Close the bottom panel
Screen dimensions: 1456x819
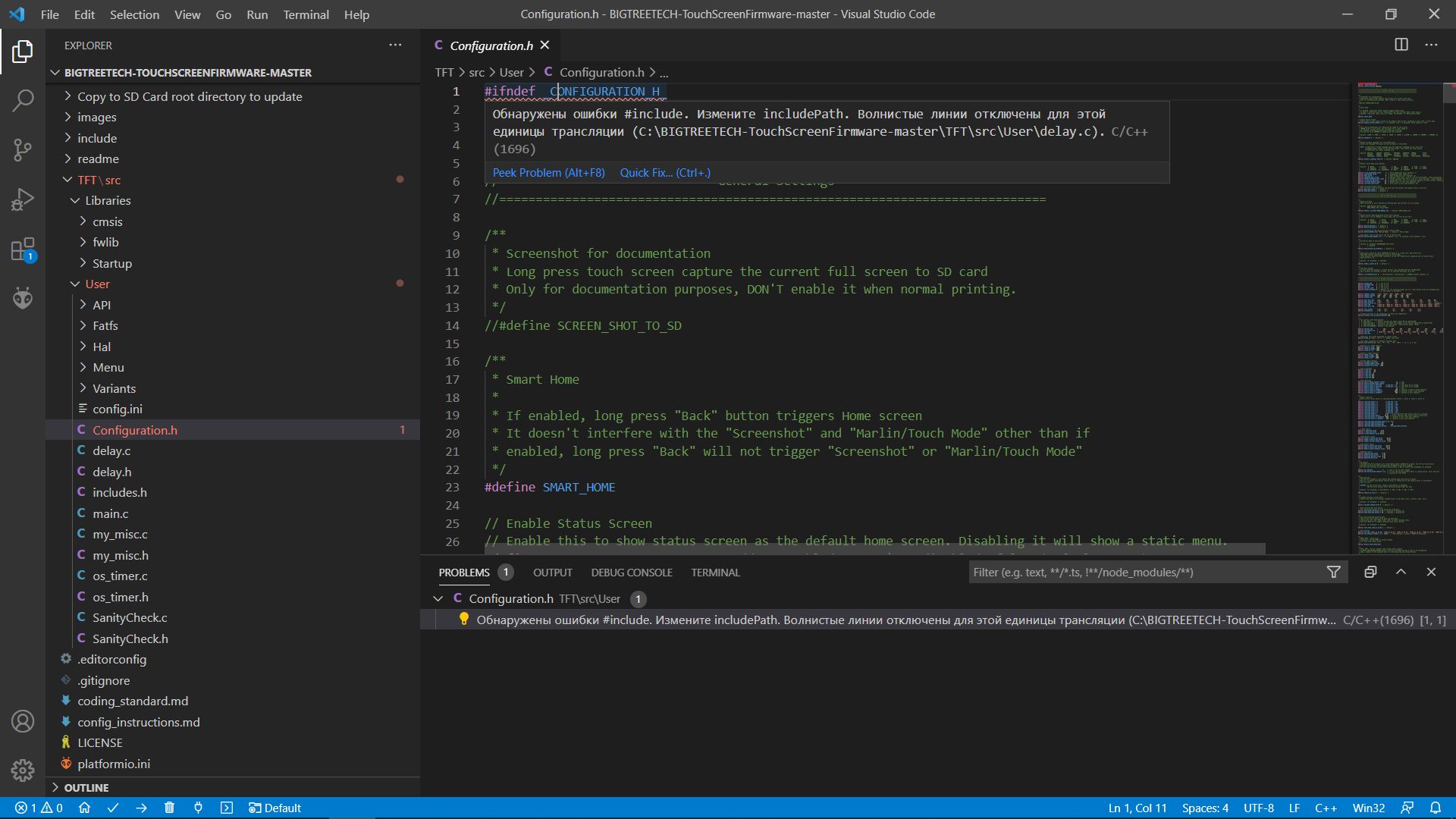(x=1431, y=573)
